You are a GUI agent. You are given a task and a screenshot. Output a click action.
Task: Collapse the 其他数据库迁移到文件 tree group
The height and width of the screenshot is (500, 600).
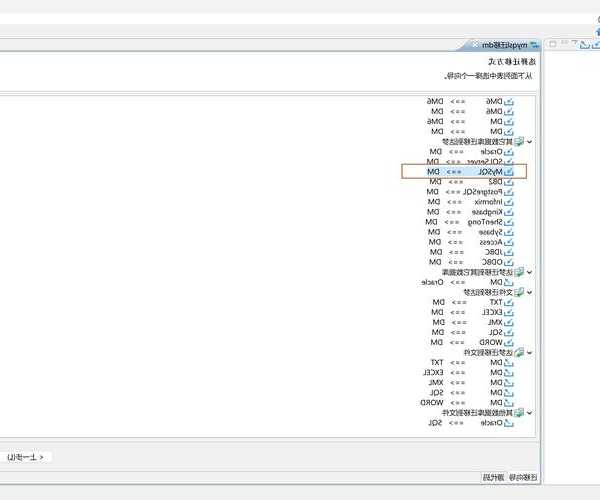click(x=530, y=413)
